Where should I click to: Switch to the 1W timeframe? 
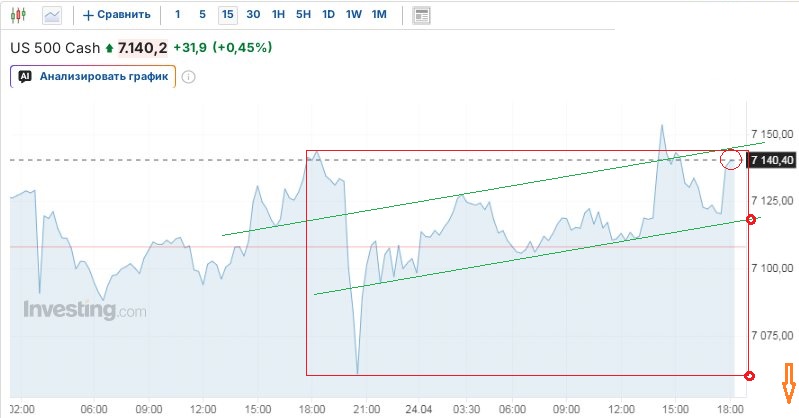click(353, 15)
